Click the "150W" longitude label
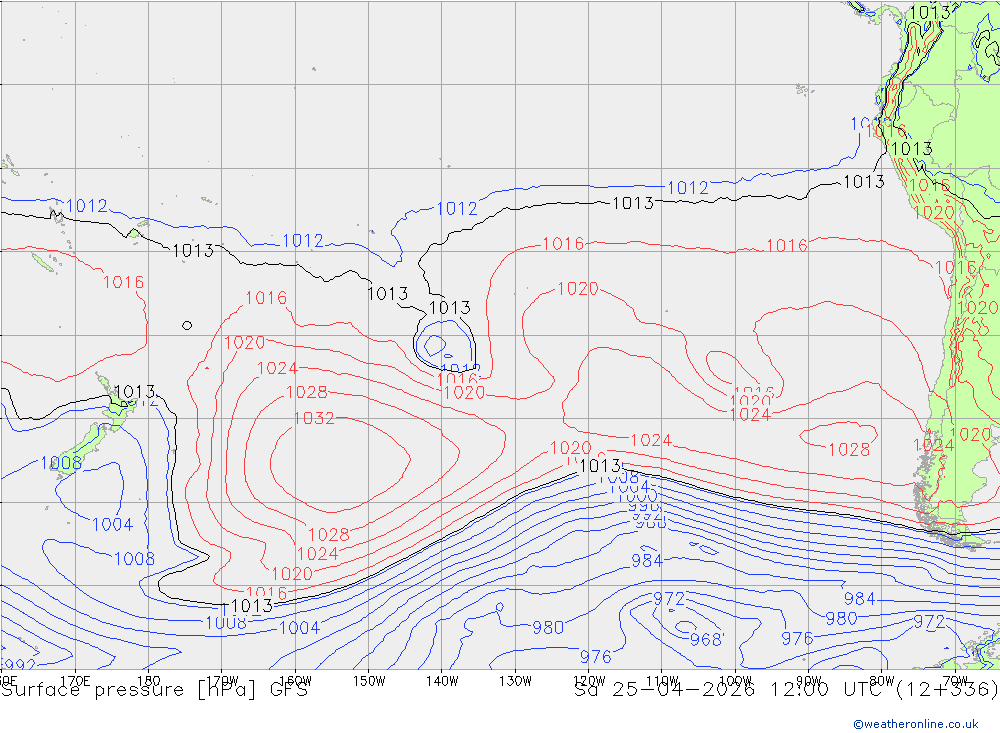Image resolution: width=1000 pixels, height=733 pixels. pos(369,681)
